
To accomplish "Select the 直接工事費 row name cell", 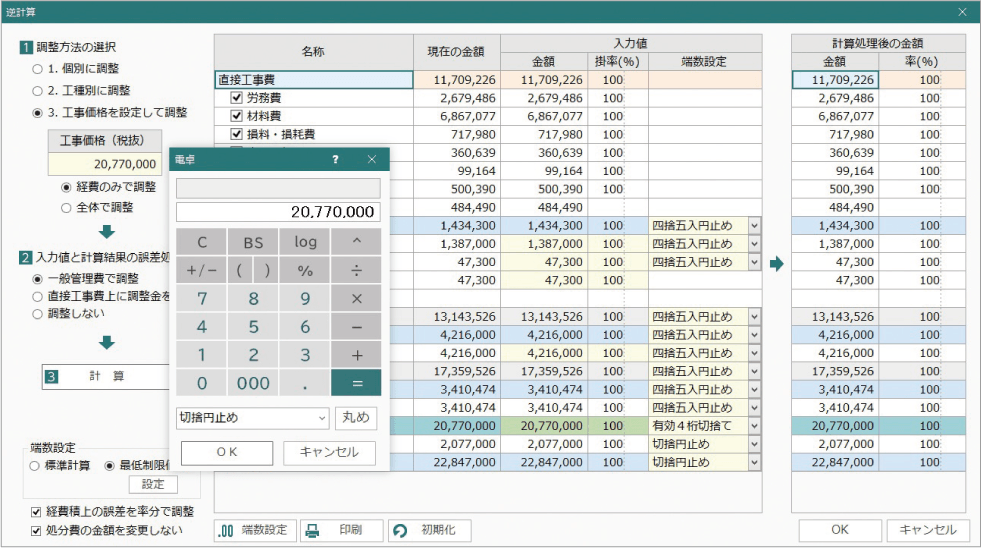I will pos(314,80).
